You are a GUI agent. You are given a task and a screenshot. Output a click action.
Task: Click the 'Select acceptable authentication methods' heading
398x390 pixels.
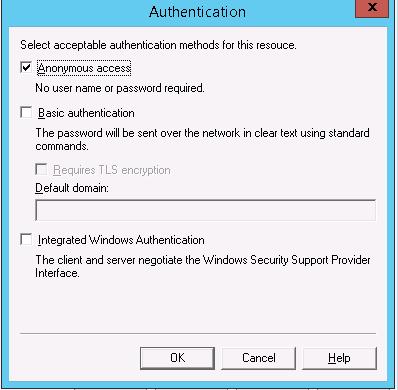pyautogui.click(x=158, y=45)
